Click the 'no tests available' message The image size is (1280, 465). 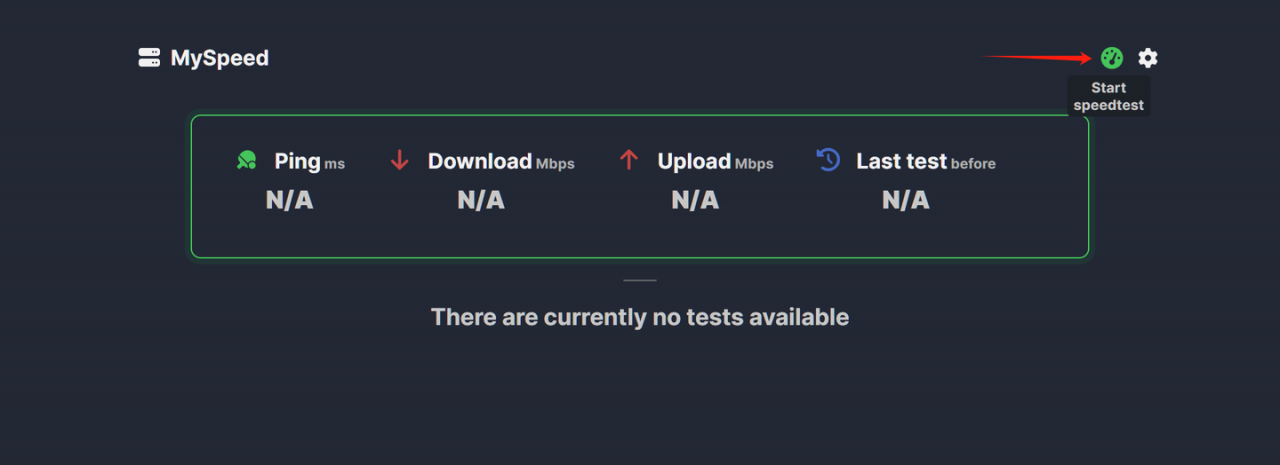pyautogui.click(x=640, y=317)
